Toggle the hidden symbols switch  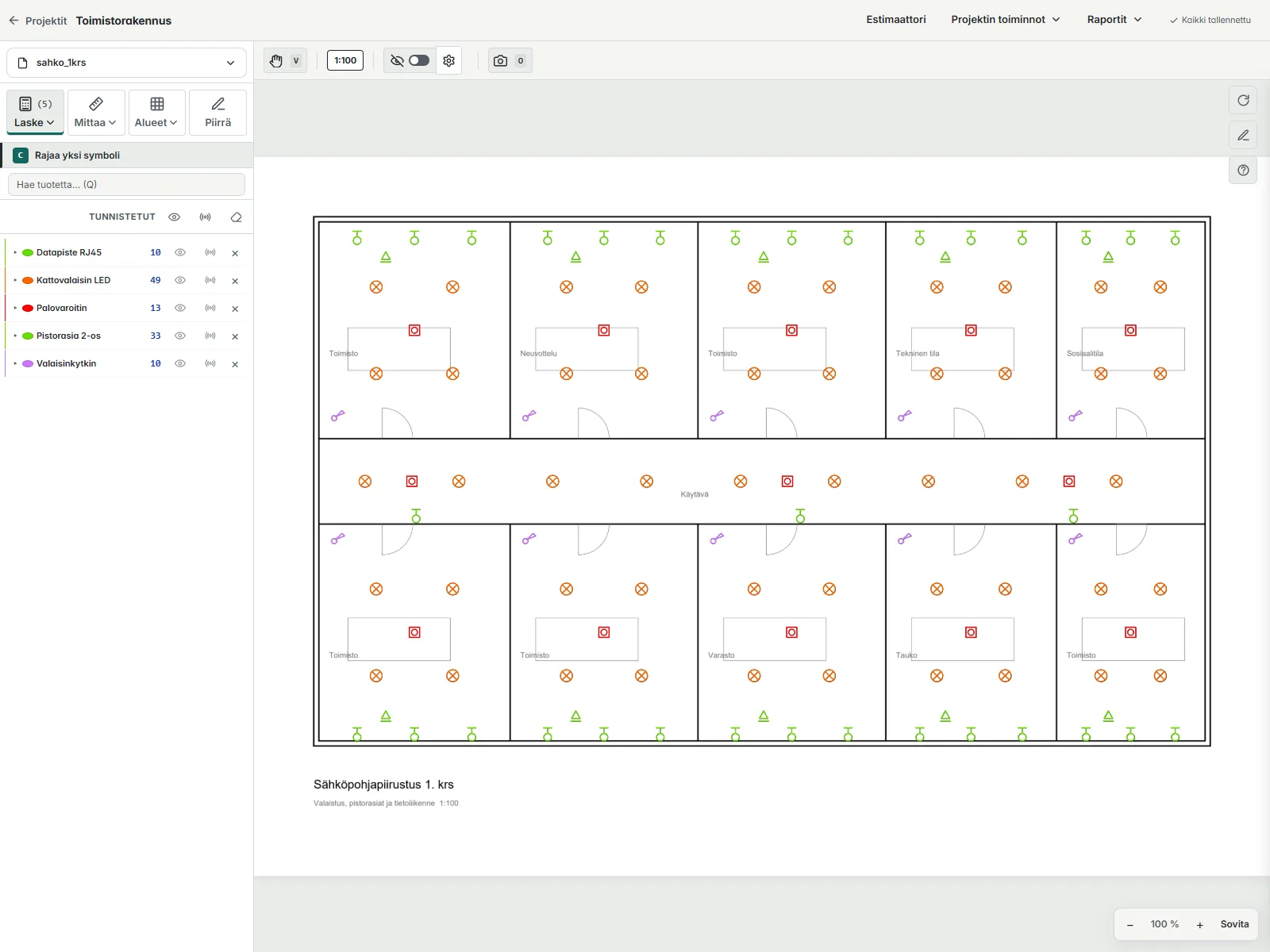tap(419, 60)
